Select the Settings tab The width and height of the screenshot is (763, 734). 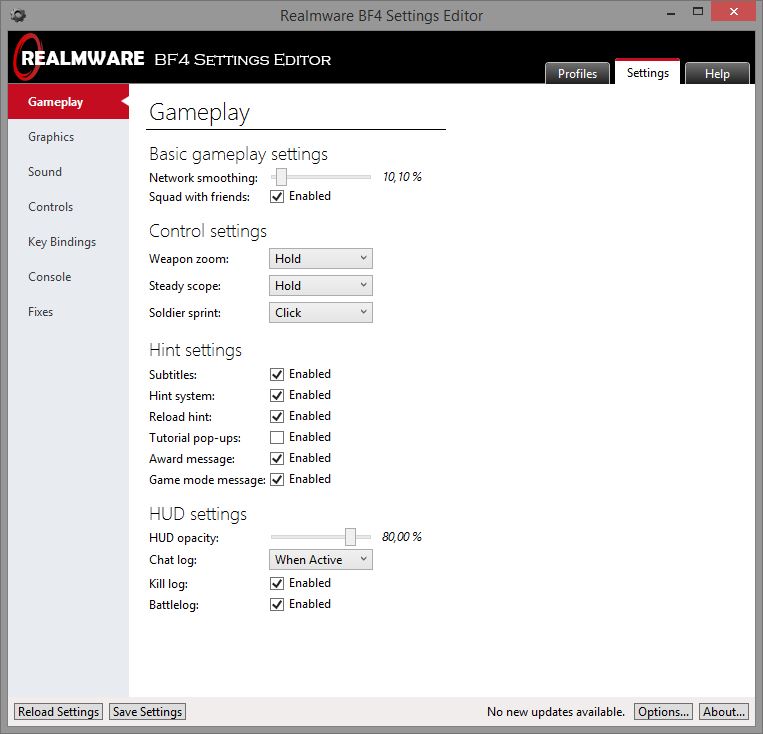point(647,72)
